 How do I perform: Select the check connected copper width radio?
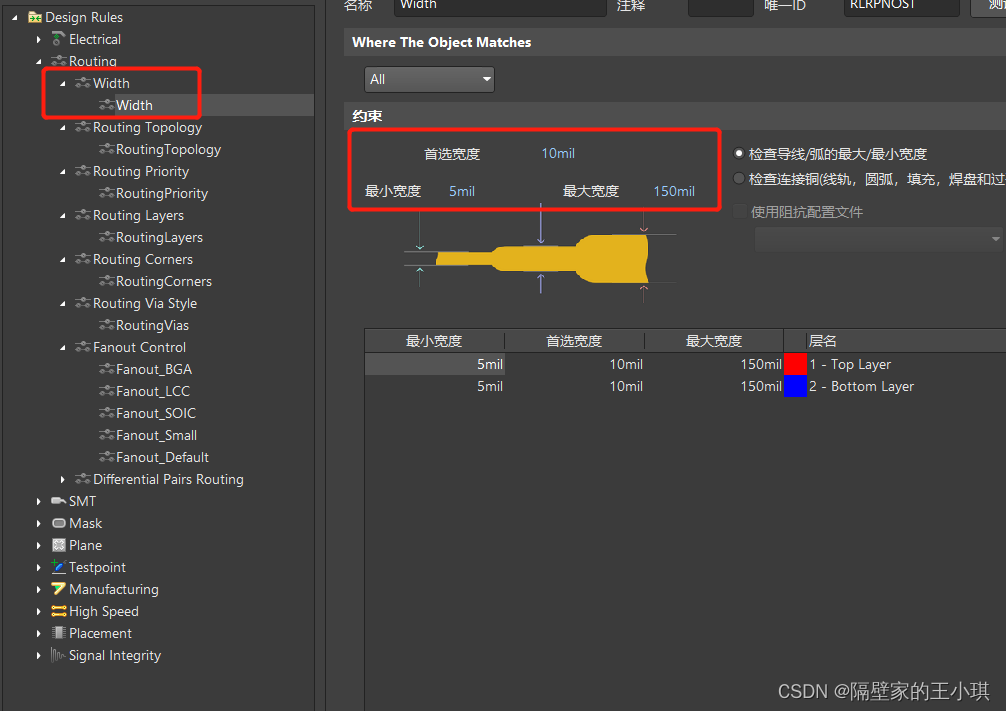(x=739, y=178)
